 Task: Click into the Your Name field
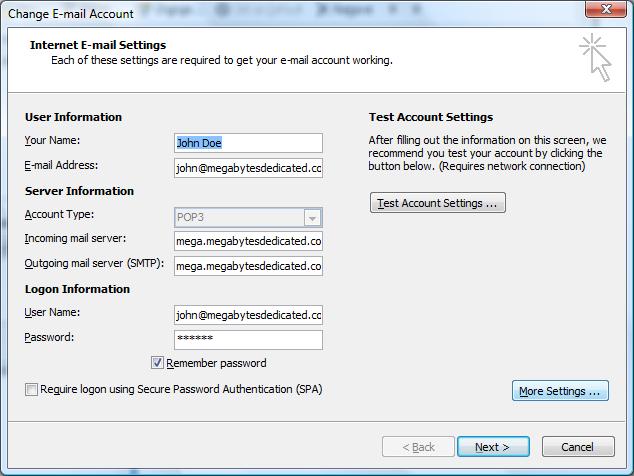248,143
